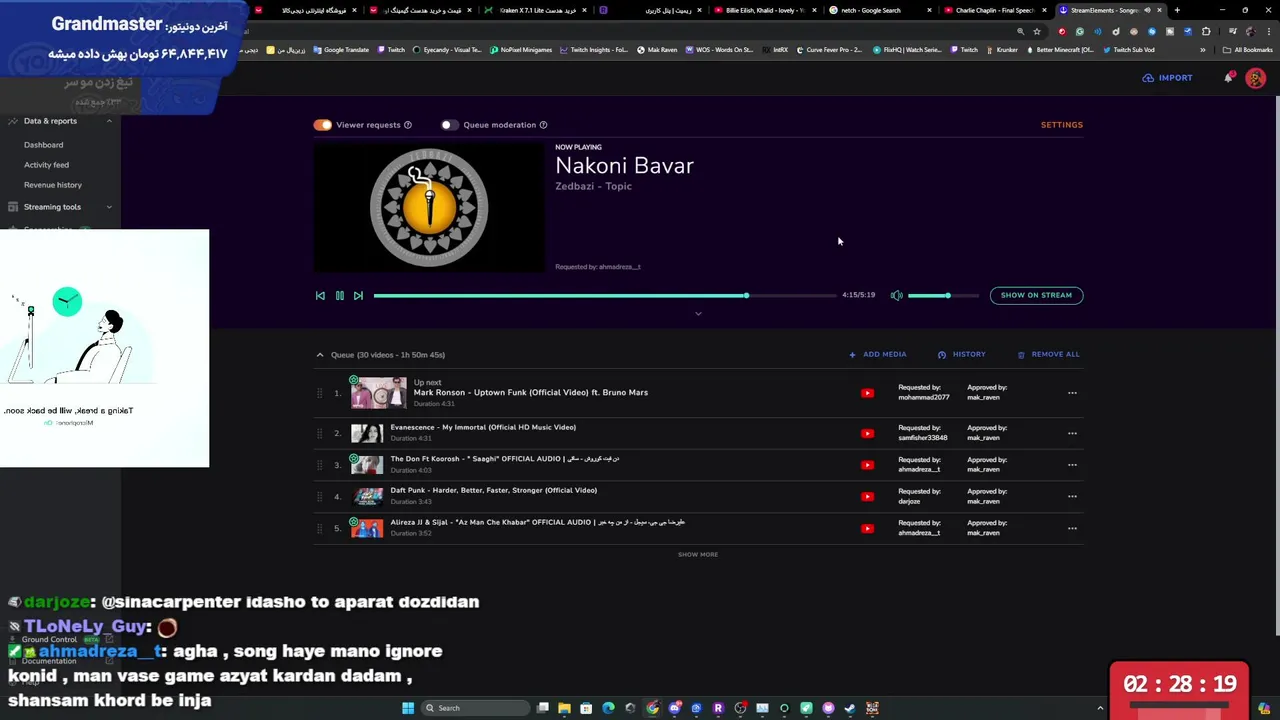This screenshot has width=1280, height=720.
Task: Click the Uptown Funk video thumbnail
Action: (378, 393)
